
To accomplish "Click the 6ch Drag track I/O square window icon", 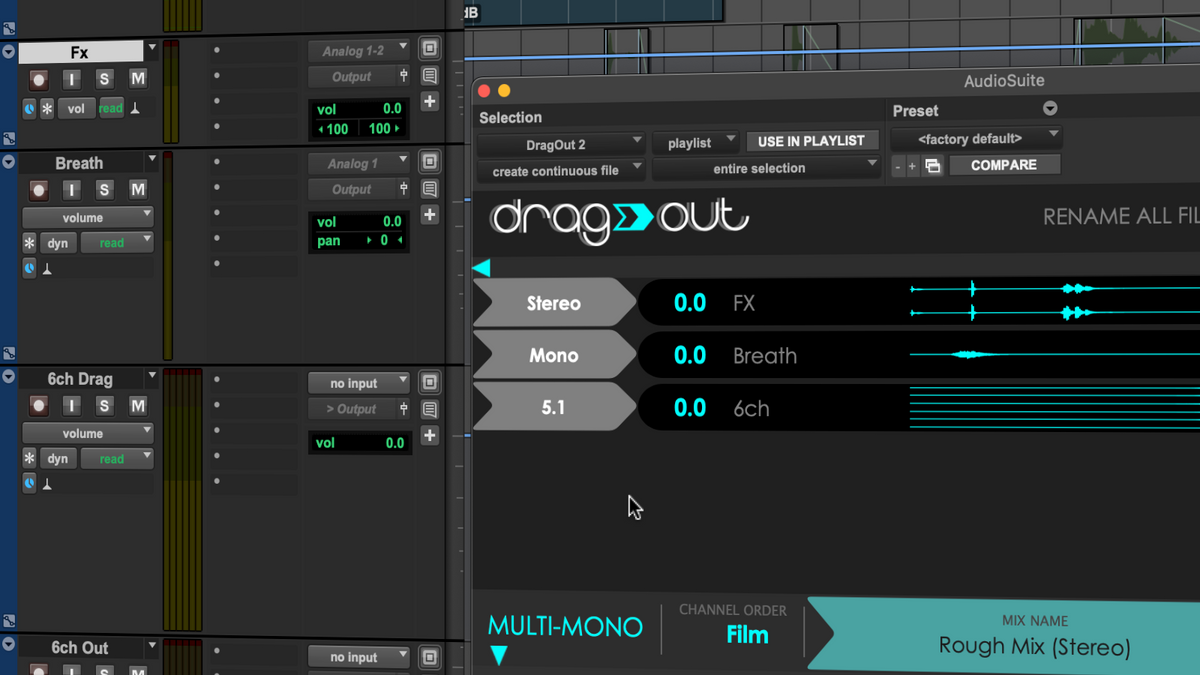I will click(x=430, y=382).
